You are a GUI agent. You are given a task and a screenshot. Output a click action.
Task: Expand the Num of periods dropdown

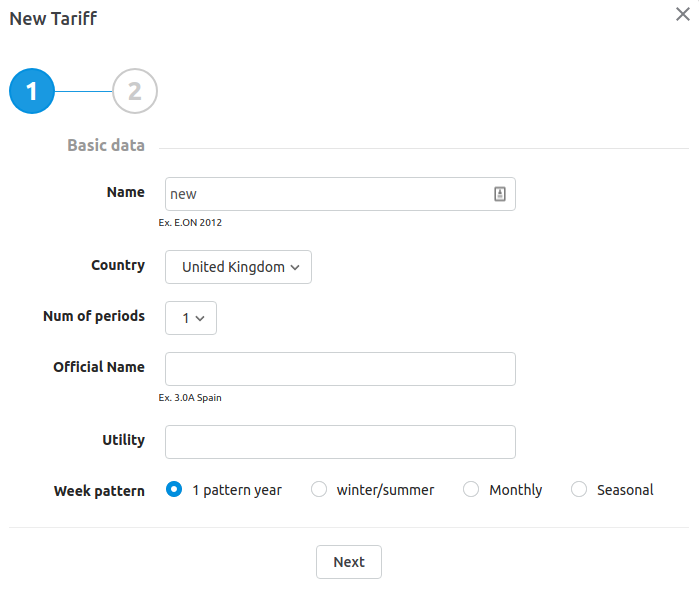[191, 318]
